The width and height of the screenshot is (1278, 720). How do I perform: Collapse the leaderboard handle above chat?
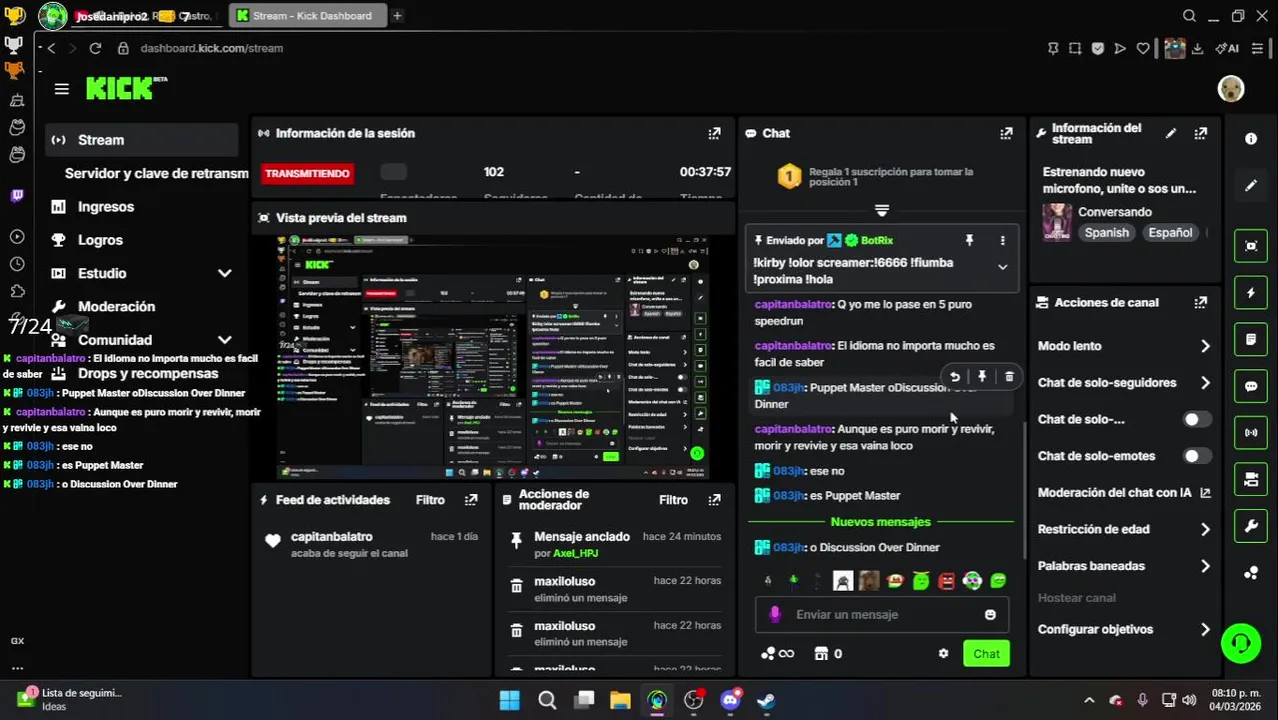pyautogui.click(x=881, y=211)
